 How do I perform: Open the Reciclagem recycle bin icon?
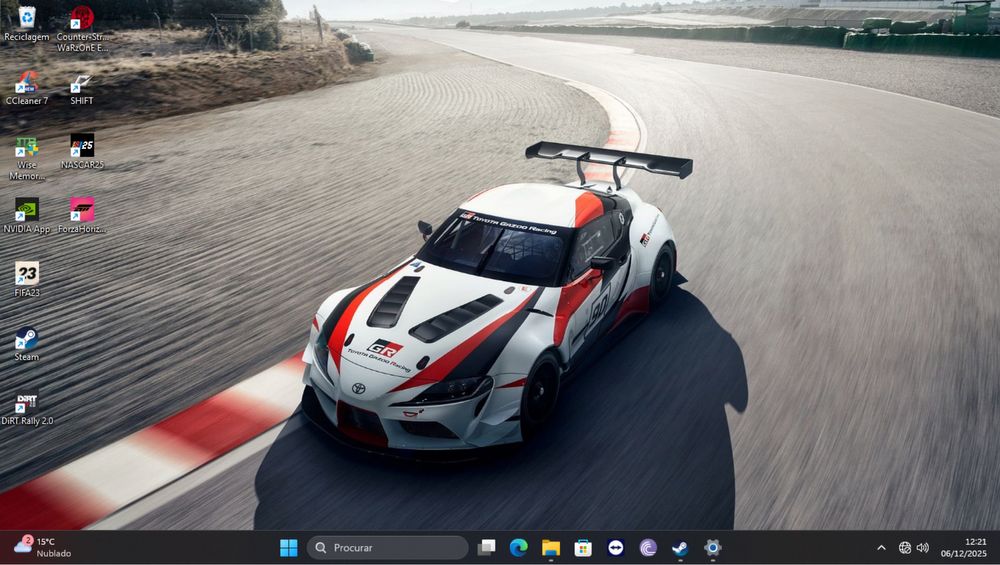(27, 24)
